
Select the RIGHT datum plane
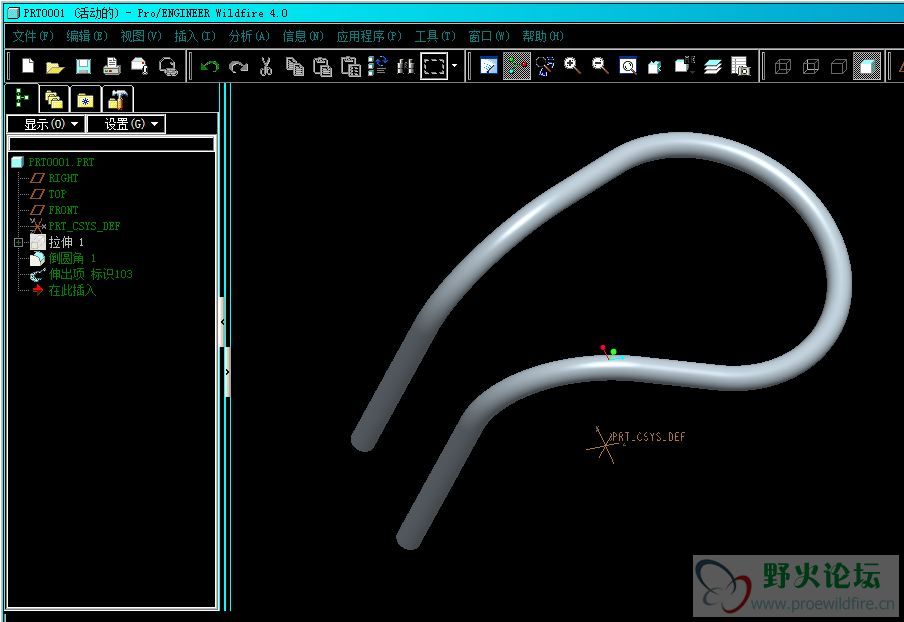click(63, 178)
